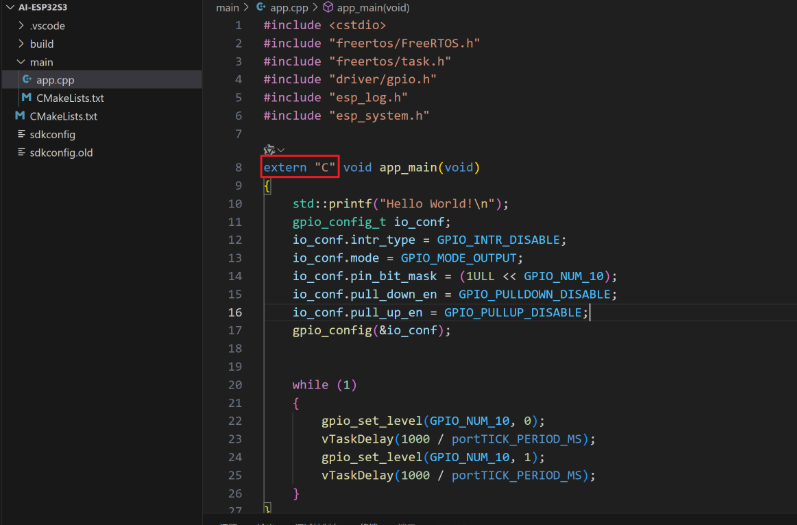Click the file icon next to sdkconfig.old
This screenshot has width=797, height=525.
point(21,152)
